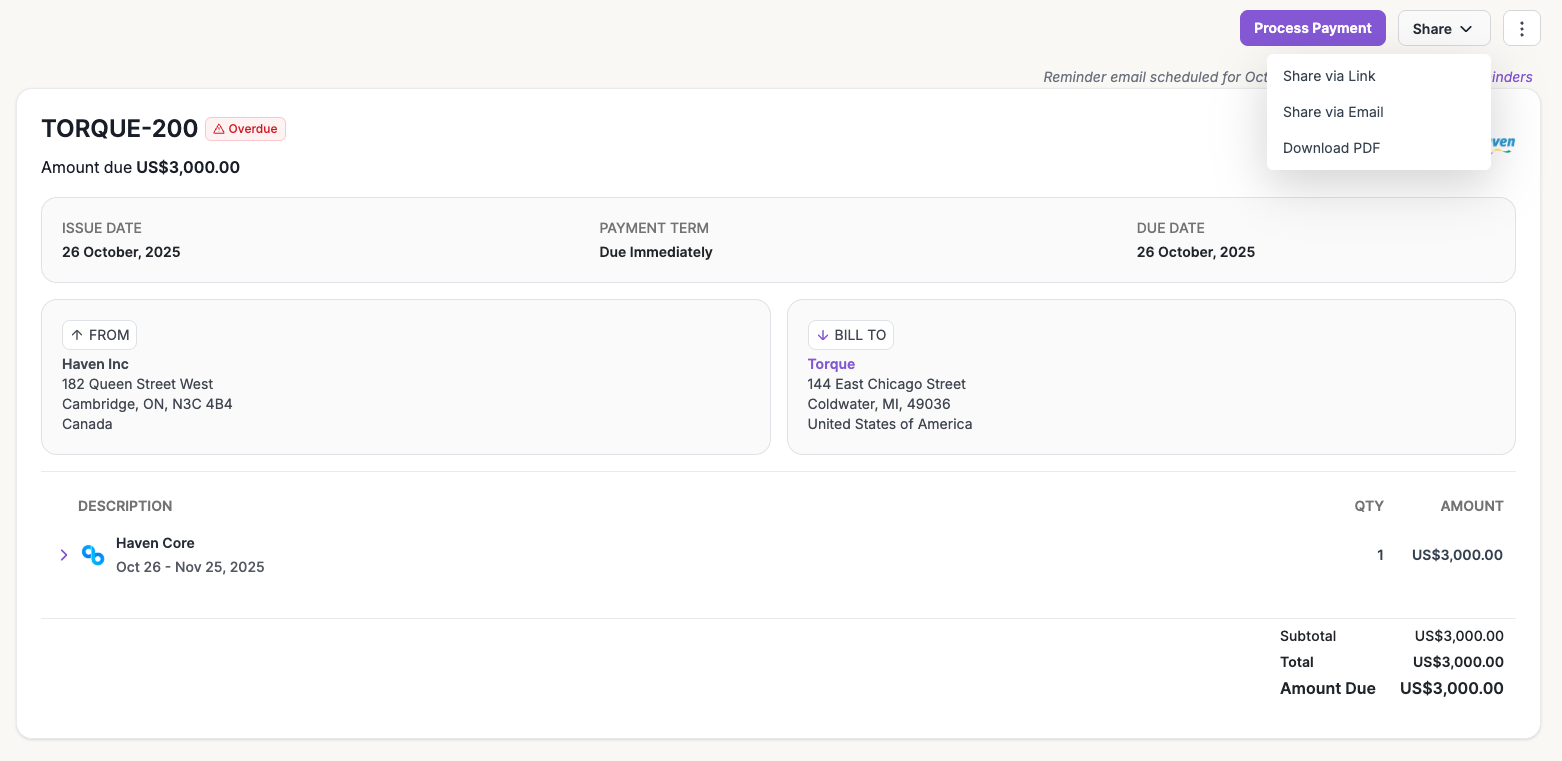This screenshot has width=1562, height=761.
Task: Click the TORQUE-200 invoice heading
Action: tap(119, 128)
